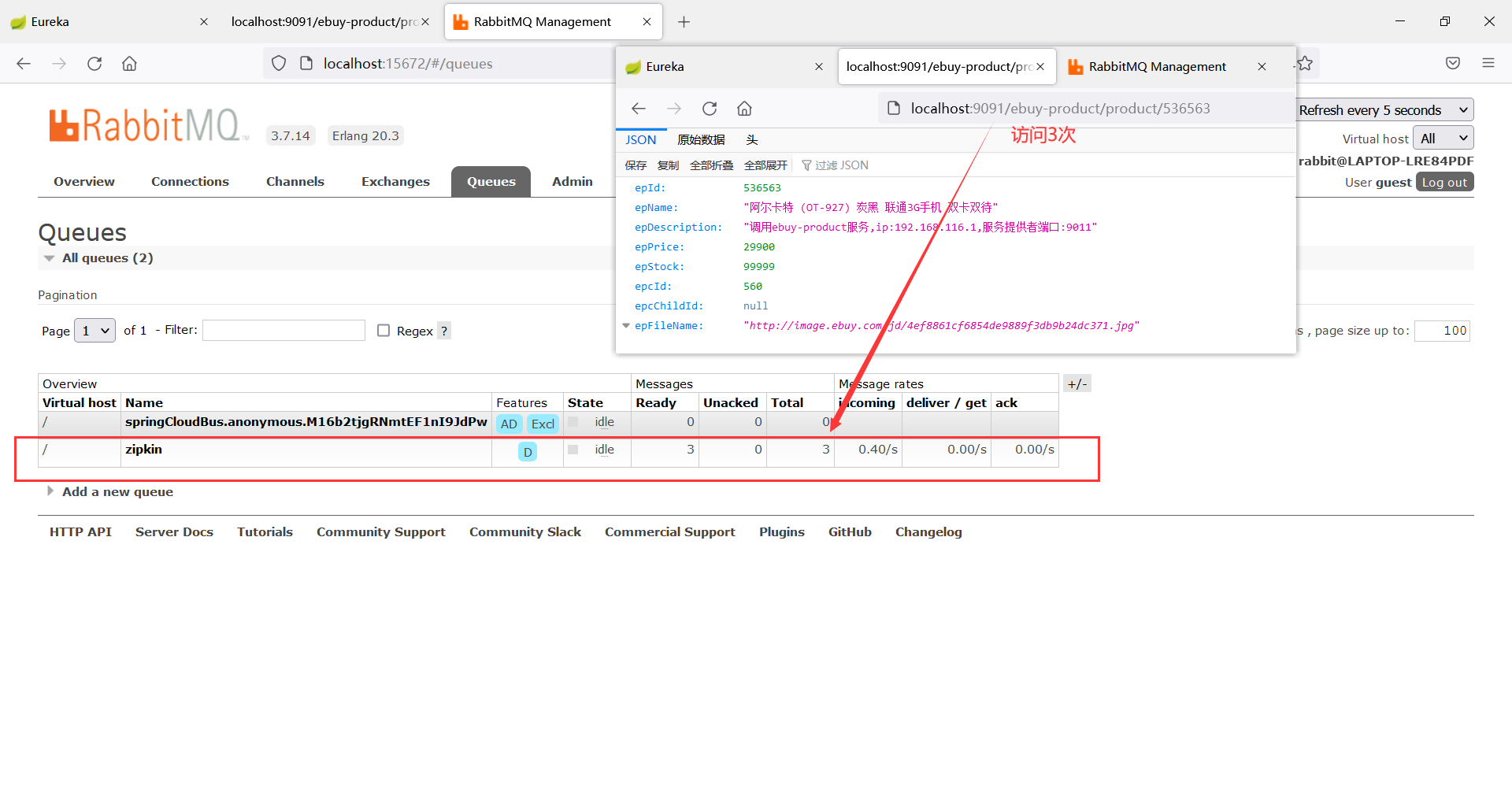This screenshot has width=1512, height=811.
Task: Open the GitHub footer link
Action: tap(850, 532)
